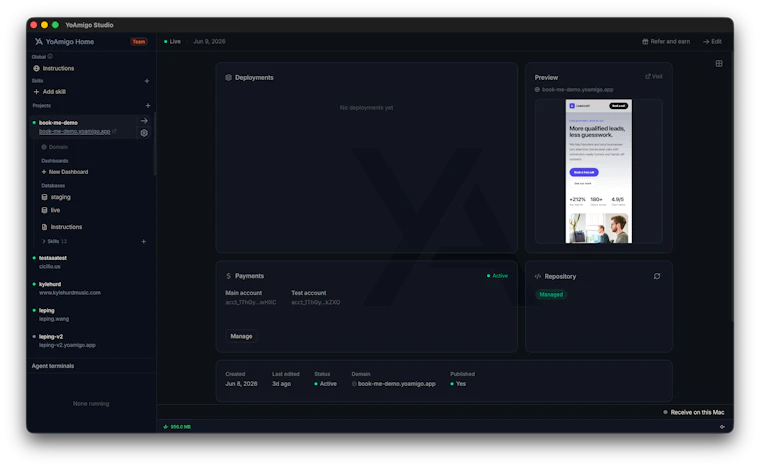Screen dimensions: 760x468
Task: Select the leping-v2 project
Action: tap(51, 337)
